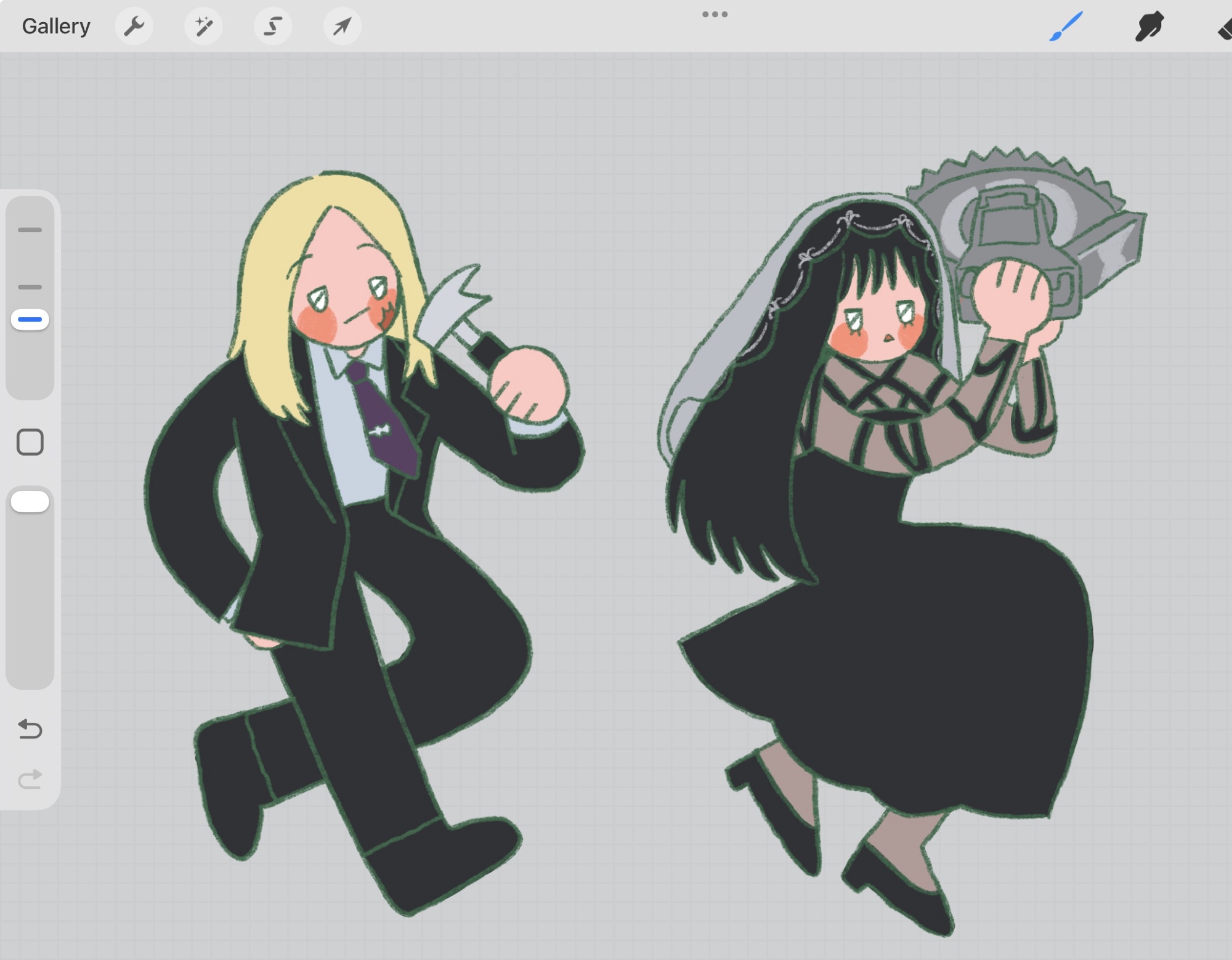
Task: Activate the Selection tool
Action: (273, 26)
